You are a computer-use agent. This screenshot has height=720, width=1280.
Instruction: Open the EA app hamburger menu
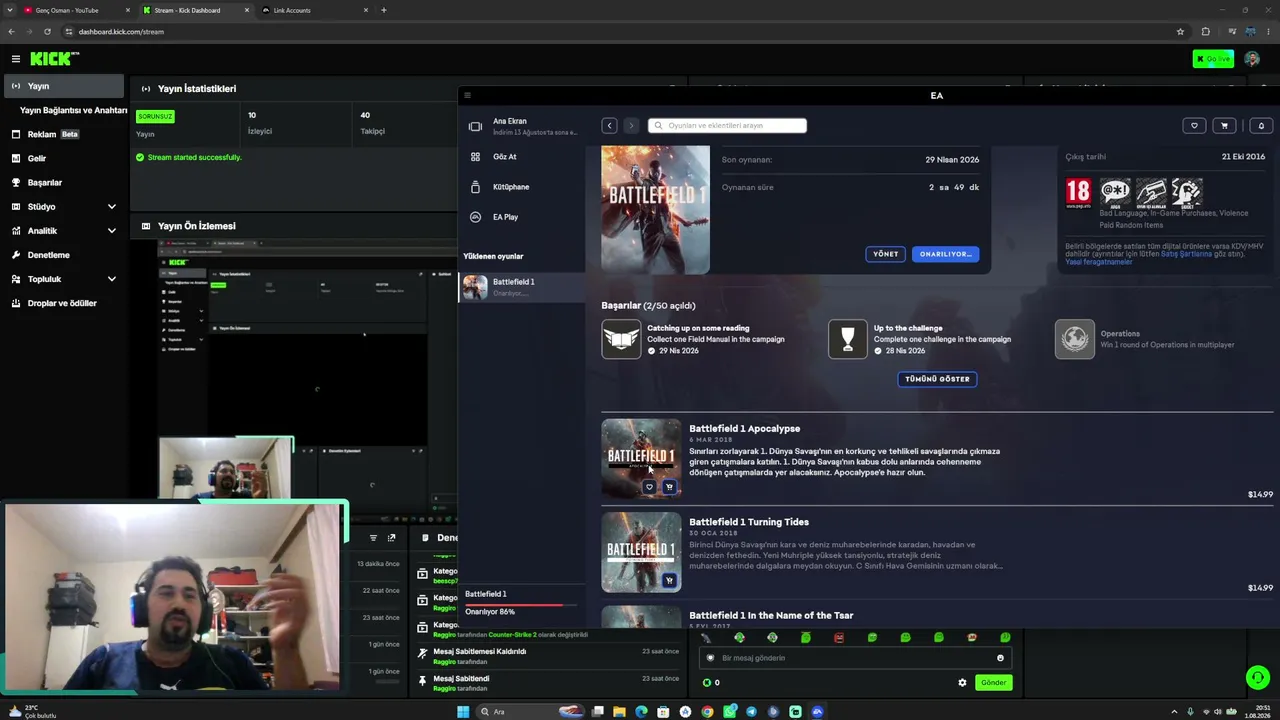coord(467,96)
